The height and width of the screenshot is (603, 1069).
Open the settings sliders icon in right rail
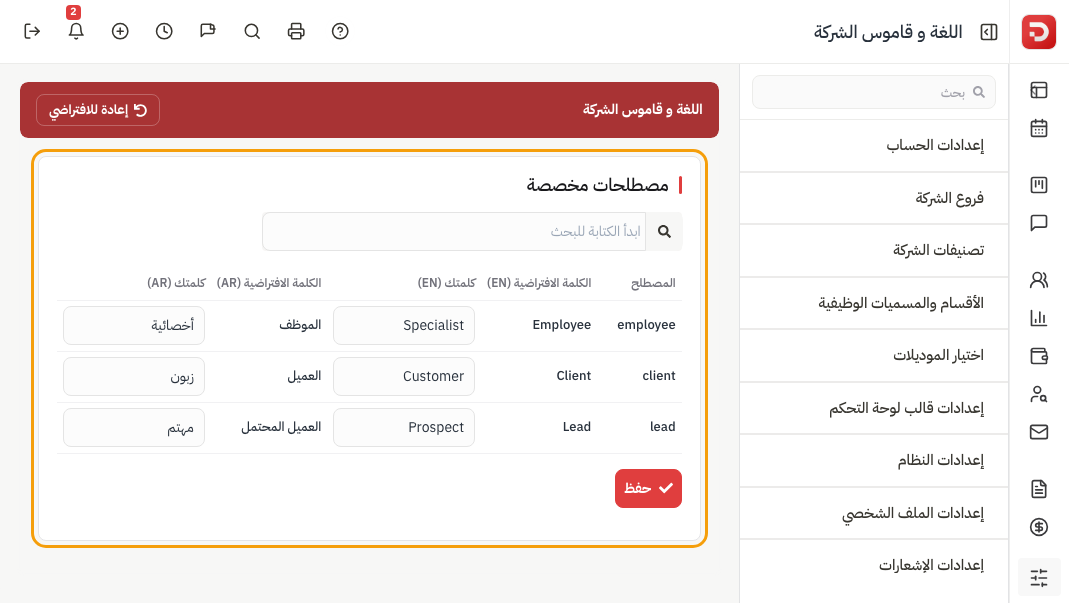[x=1038, y=578]
